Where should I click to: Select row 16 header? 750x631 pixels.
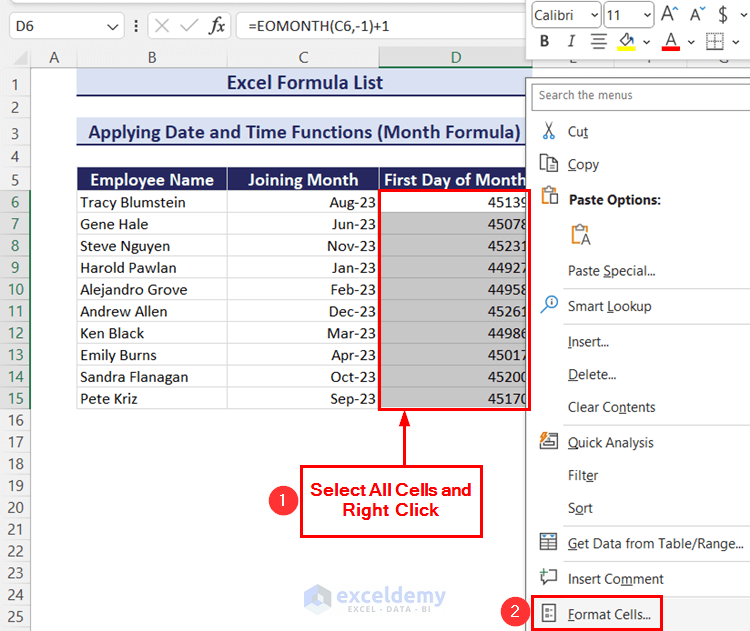15,420
